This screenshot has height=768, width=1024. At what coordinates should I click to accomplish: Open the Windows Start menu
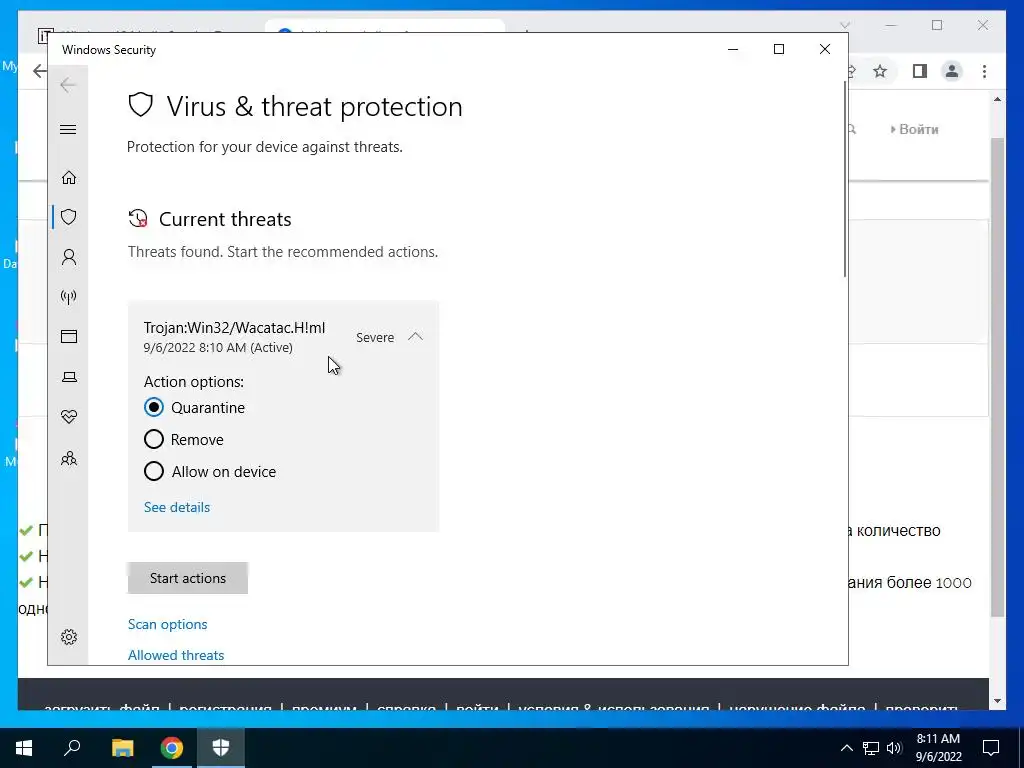pyautogui.click(x=24, y=748)
